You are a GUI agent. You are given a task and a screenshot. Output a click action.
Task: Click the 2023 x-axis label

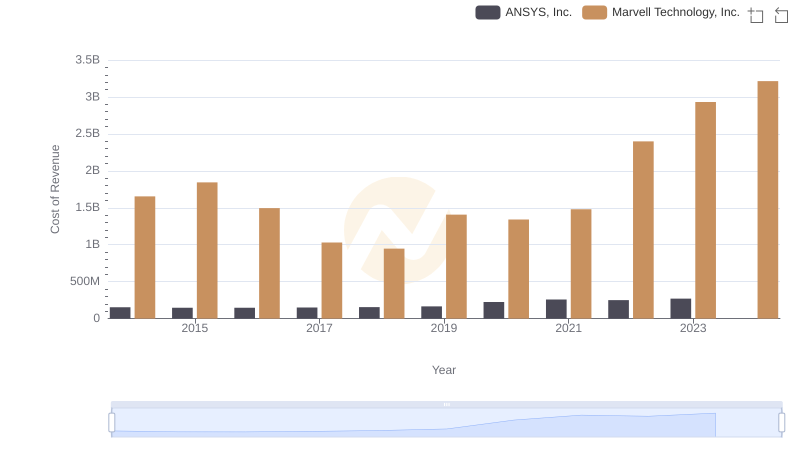coord(693,328)
